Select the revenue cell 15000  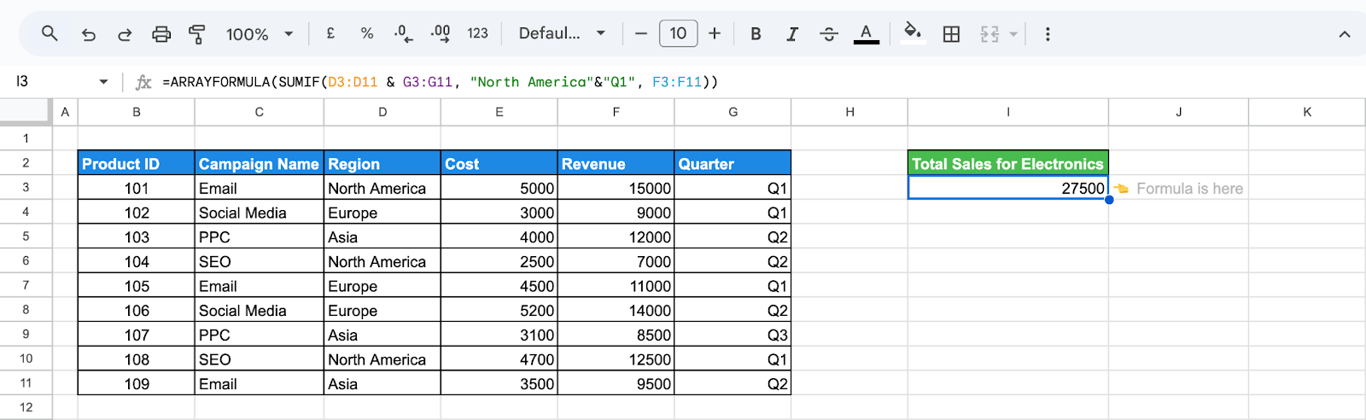click(616, 188)
